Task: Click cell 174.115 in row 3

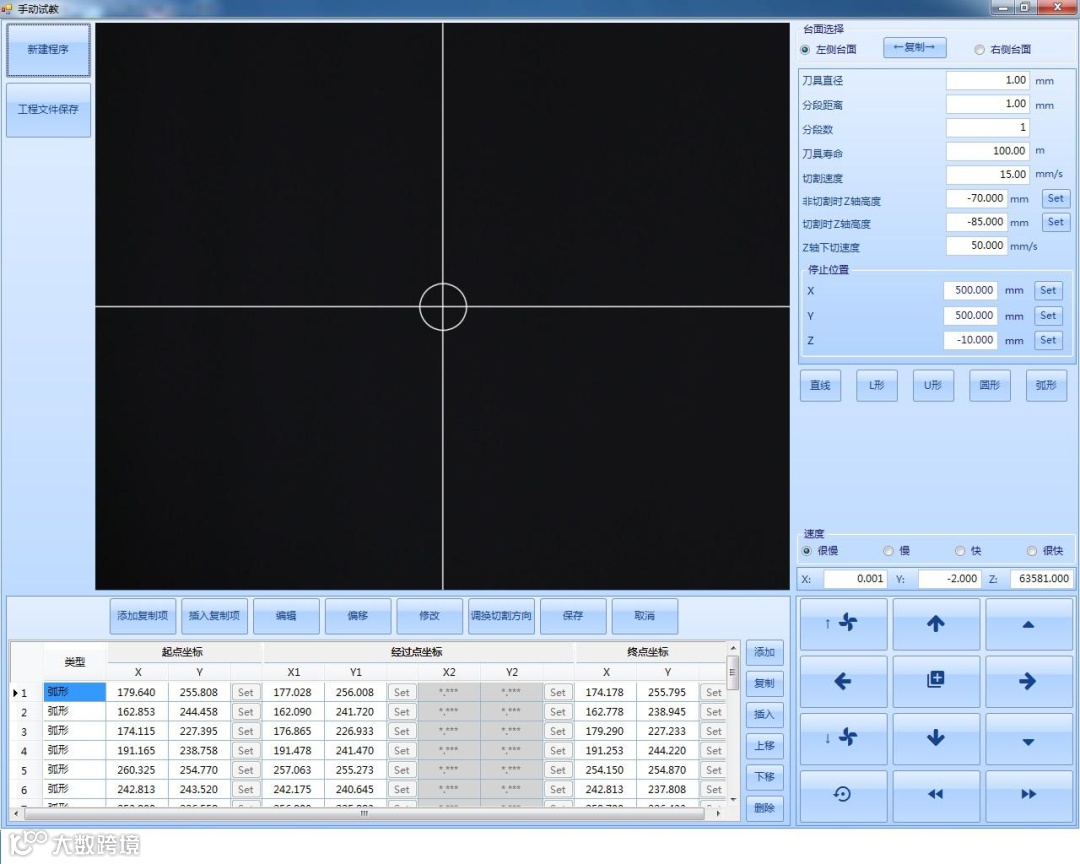Action: click(136, 731)
